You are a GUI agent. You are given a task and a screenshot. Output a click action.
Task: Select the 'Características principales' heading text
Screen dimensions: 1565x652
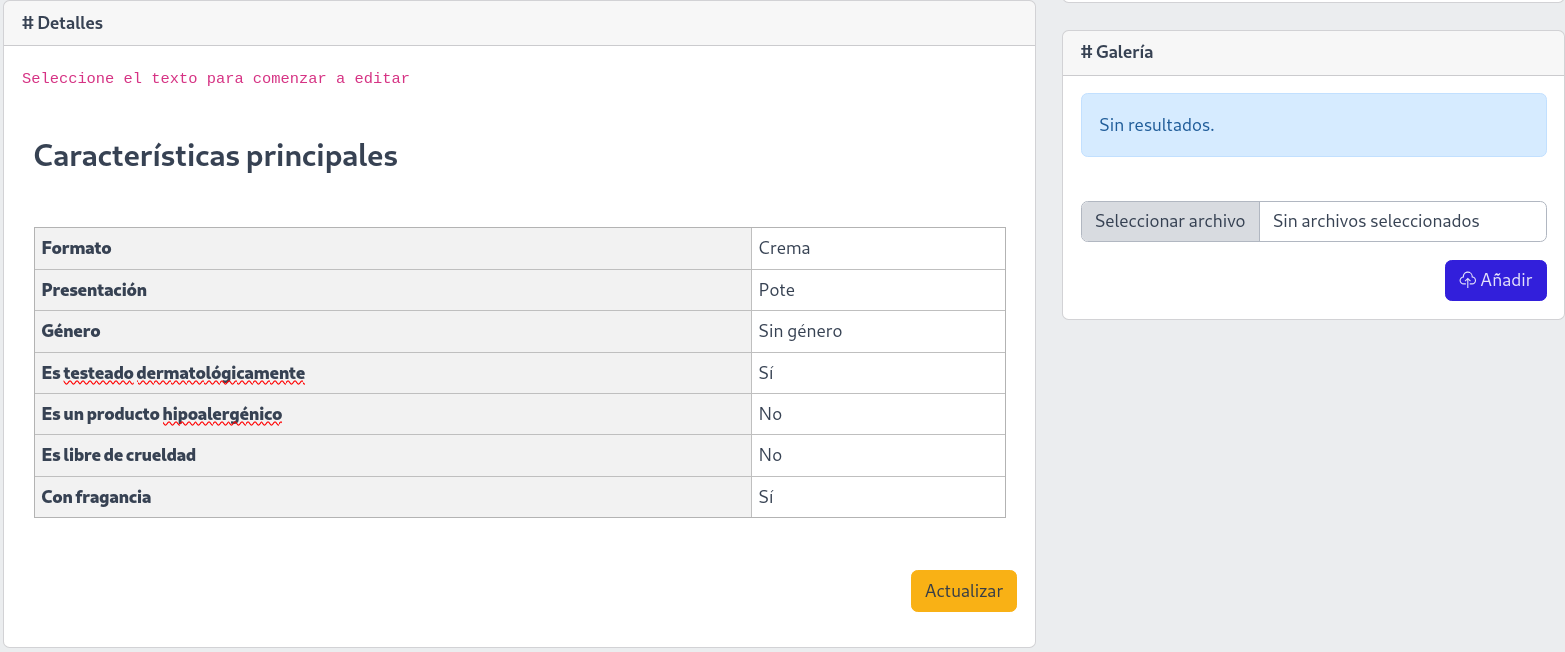click(216, 156)
